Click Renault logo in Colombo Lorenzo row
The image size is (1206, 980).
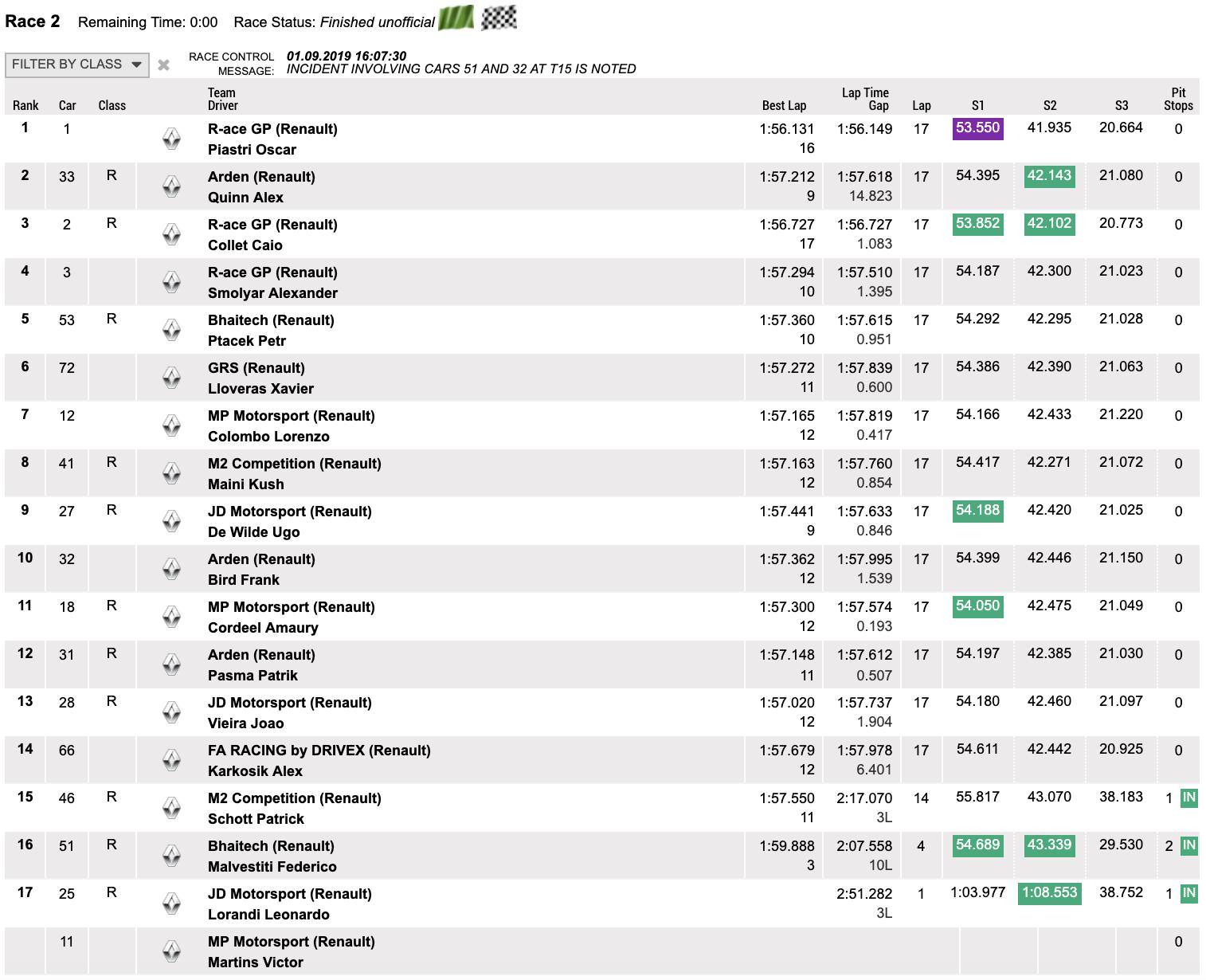coord(171,425)
